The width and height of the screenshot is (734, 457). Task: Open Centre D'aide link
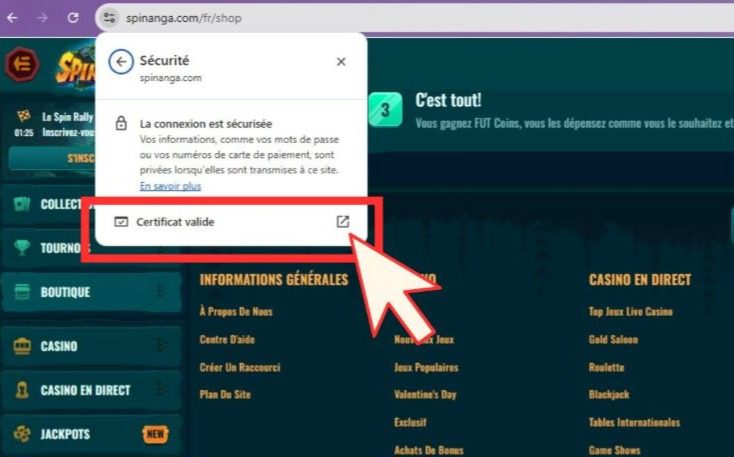coord(227,339)
